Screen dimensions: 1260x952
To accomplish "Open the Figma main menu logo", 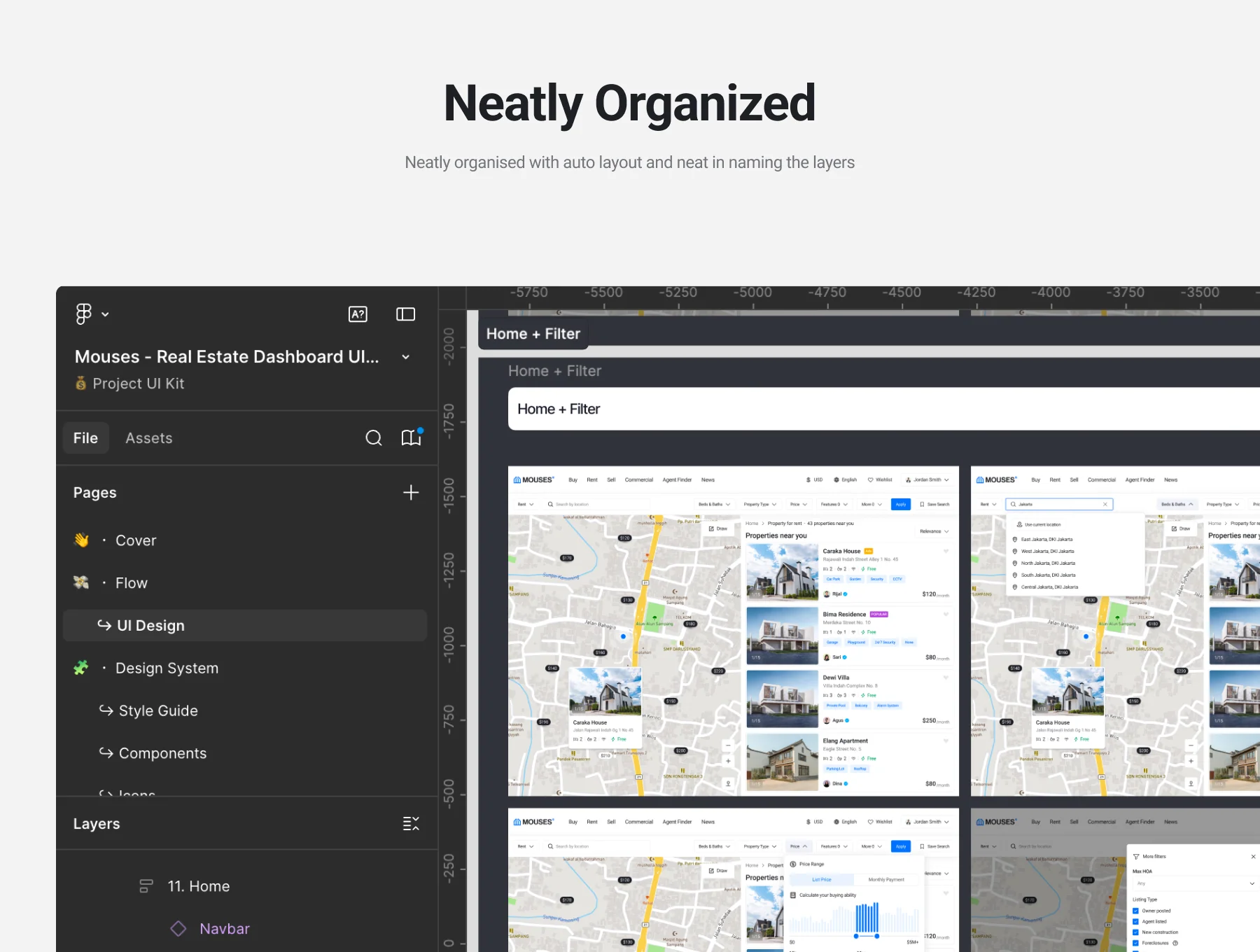I will (x=84, y=314).
